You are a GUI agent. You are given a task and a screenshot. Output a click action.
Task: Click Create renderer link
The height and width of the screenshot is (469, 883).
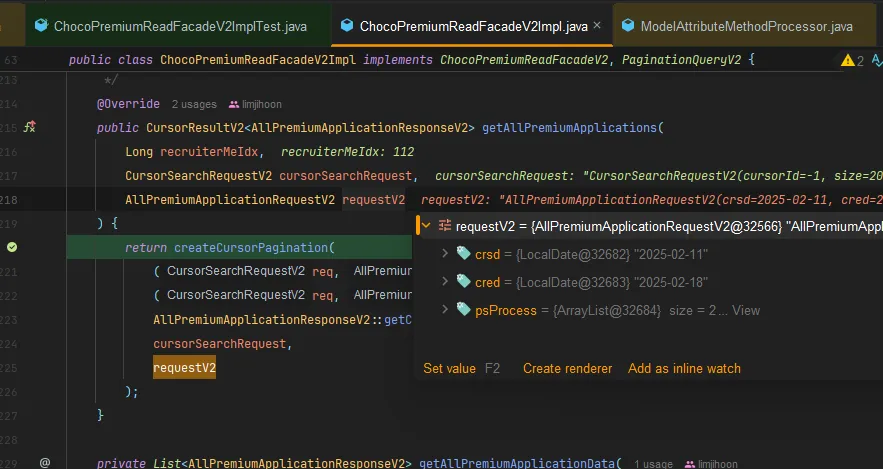tap(567, 368)
